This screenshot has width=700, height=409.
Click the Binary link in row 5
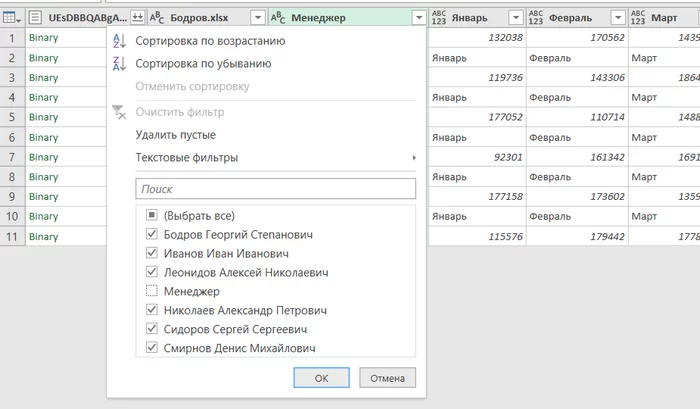click(x=43, y=117)
